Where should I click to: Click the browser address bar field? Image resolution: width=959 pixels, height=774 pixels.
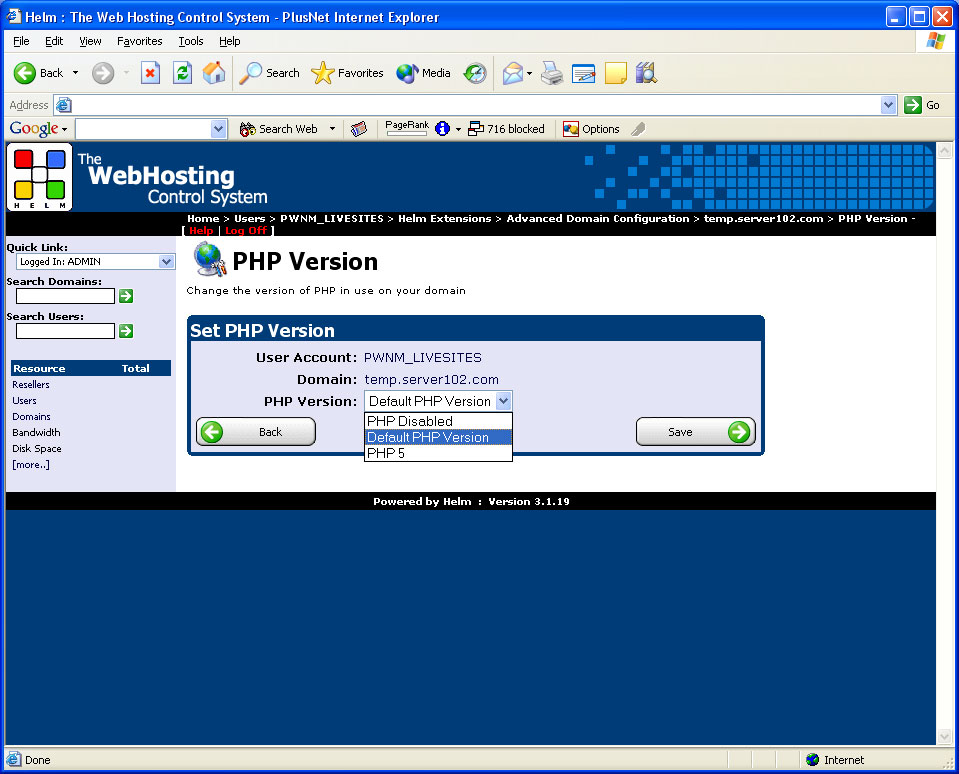(x=475, y=105)
